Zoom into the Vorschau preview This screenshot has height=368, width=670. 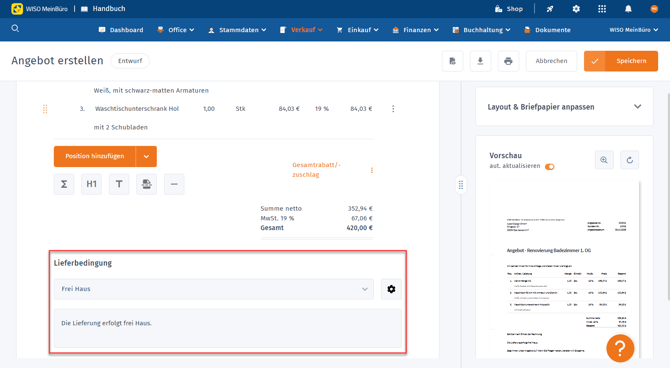[x=604, y=160]
